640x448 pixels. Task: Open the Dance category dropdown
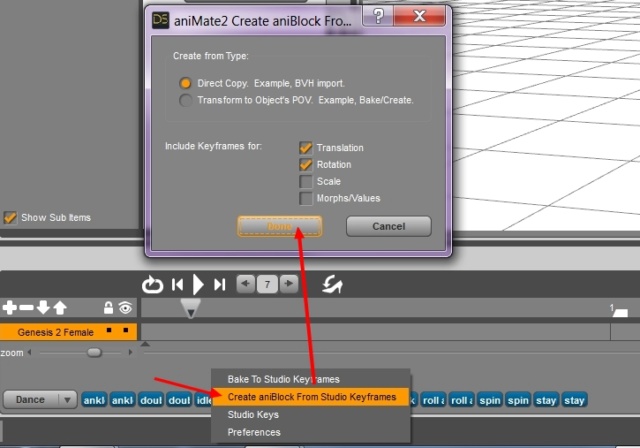click(x=40, y=400)
